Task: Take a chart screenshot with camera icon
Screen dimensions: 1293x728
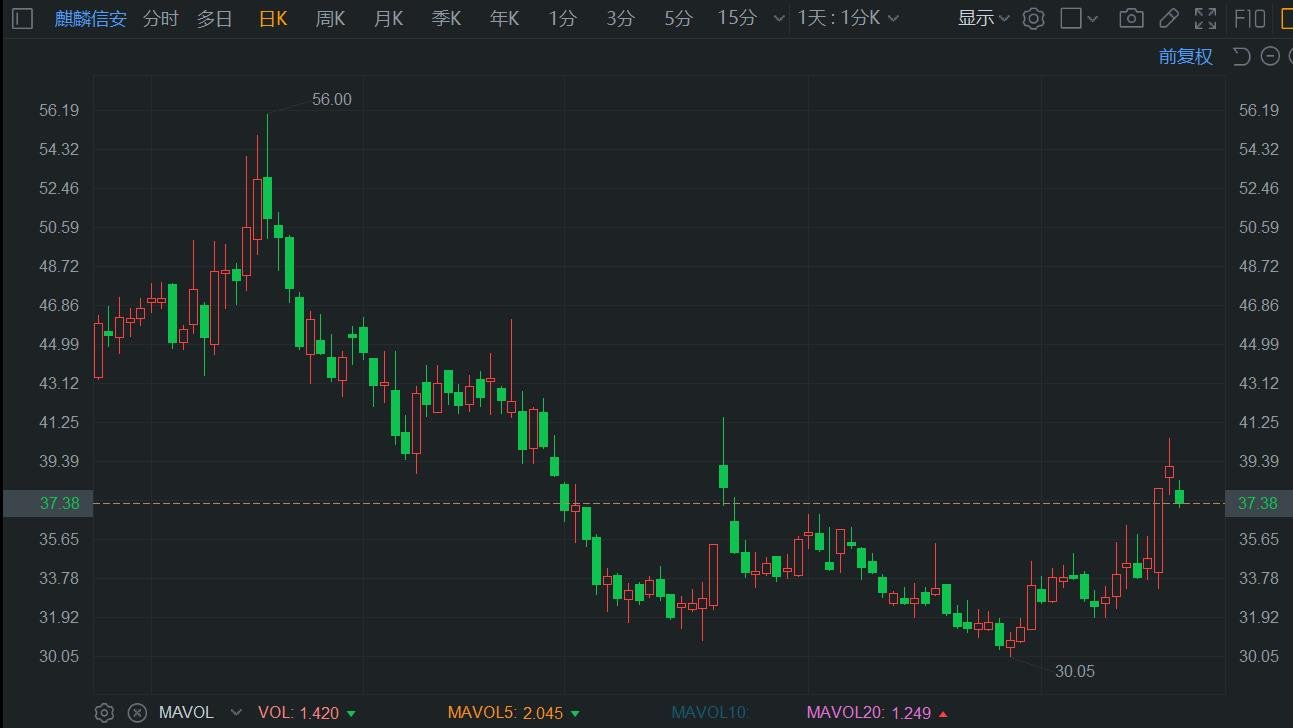Action: (x=1131, y=18)
